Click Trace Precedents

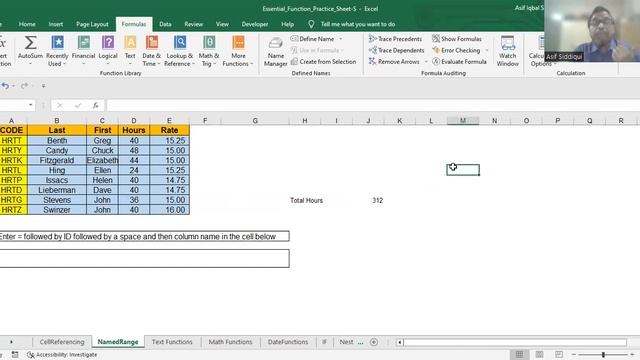pos(395,39)
